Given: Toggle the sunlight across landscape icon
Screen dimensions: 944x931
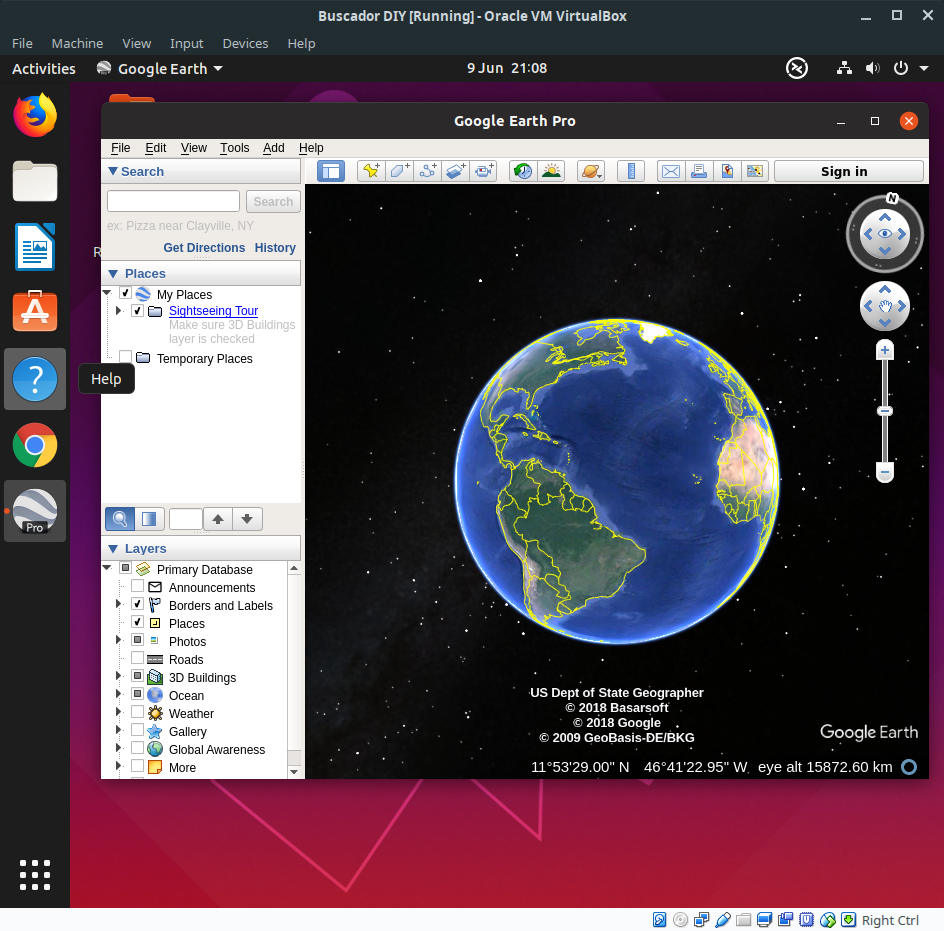Looking at the screenshot, I should (551, 171).
